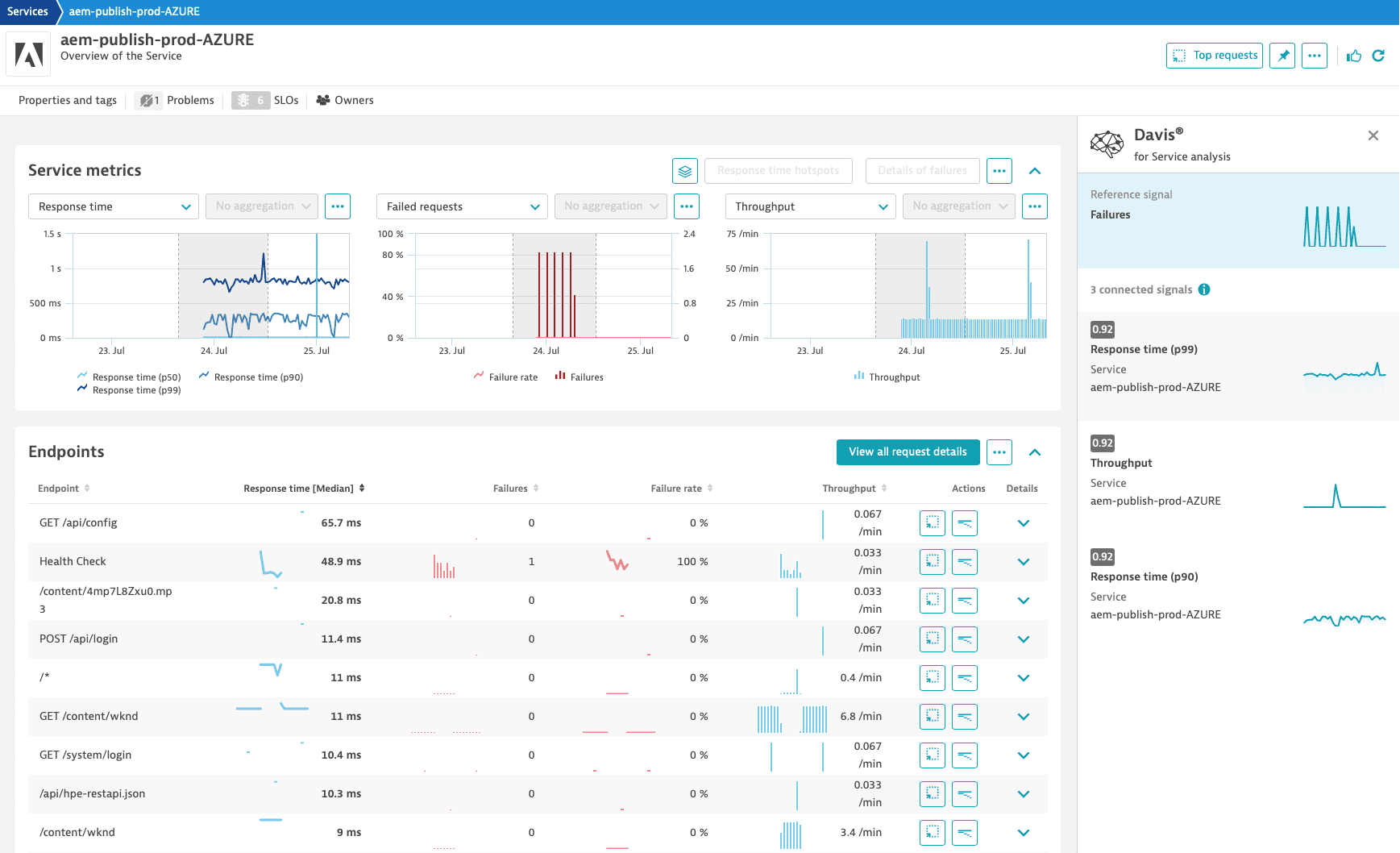This screenshot has width=1400, height=853.
Task: Sort by Failures column
Action: [x=516, y=489]
